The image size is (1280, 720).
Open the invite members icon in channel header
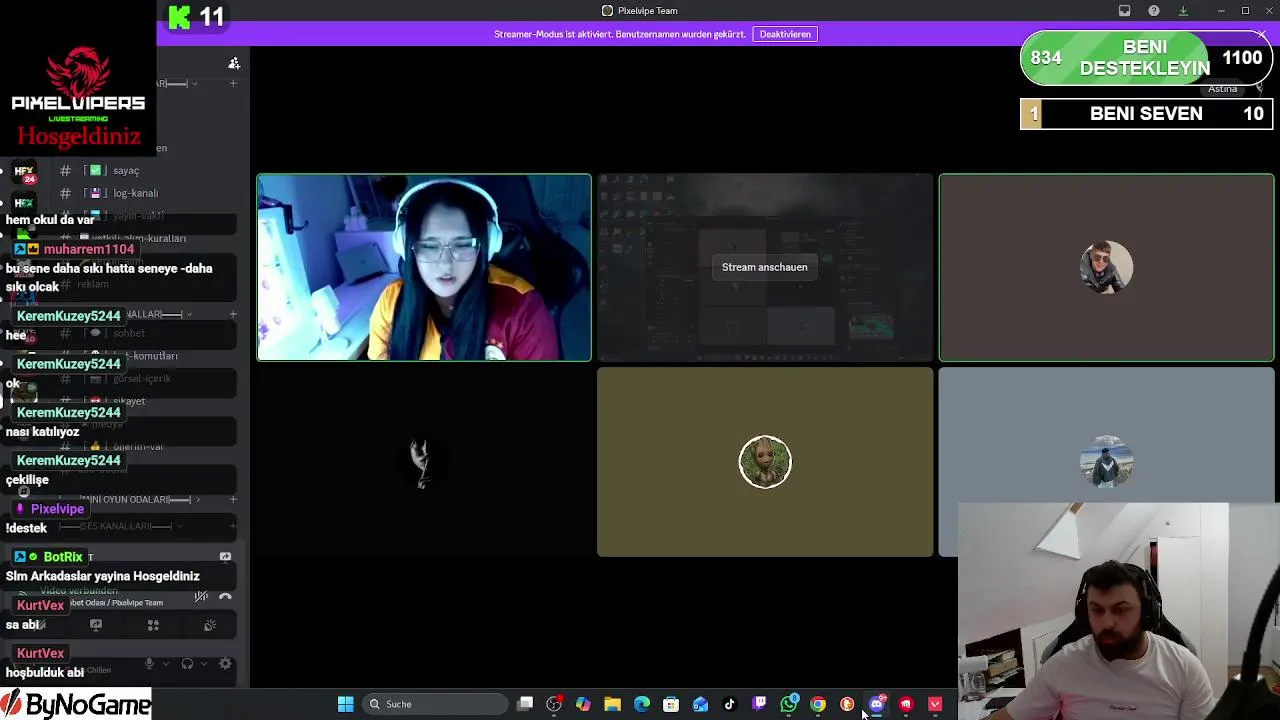pos(234,63)
